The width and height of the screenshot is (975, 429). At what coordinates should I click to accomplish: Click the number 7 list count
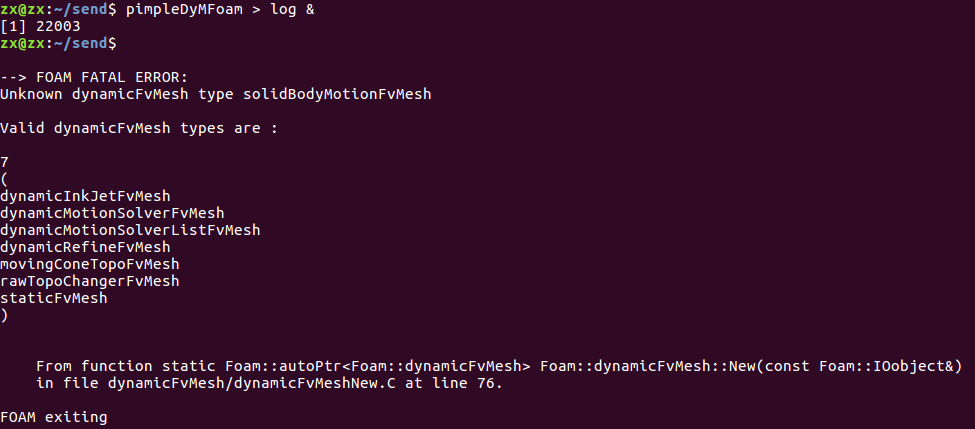pos(4,162)
